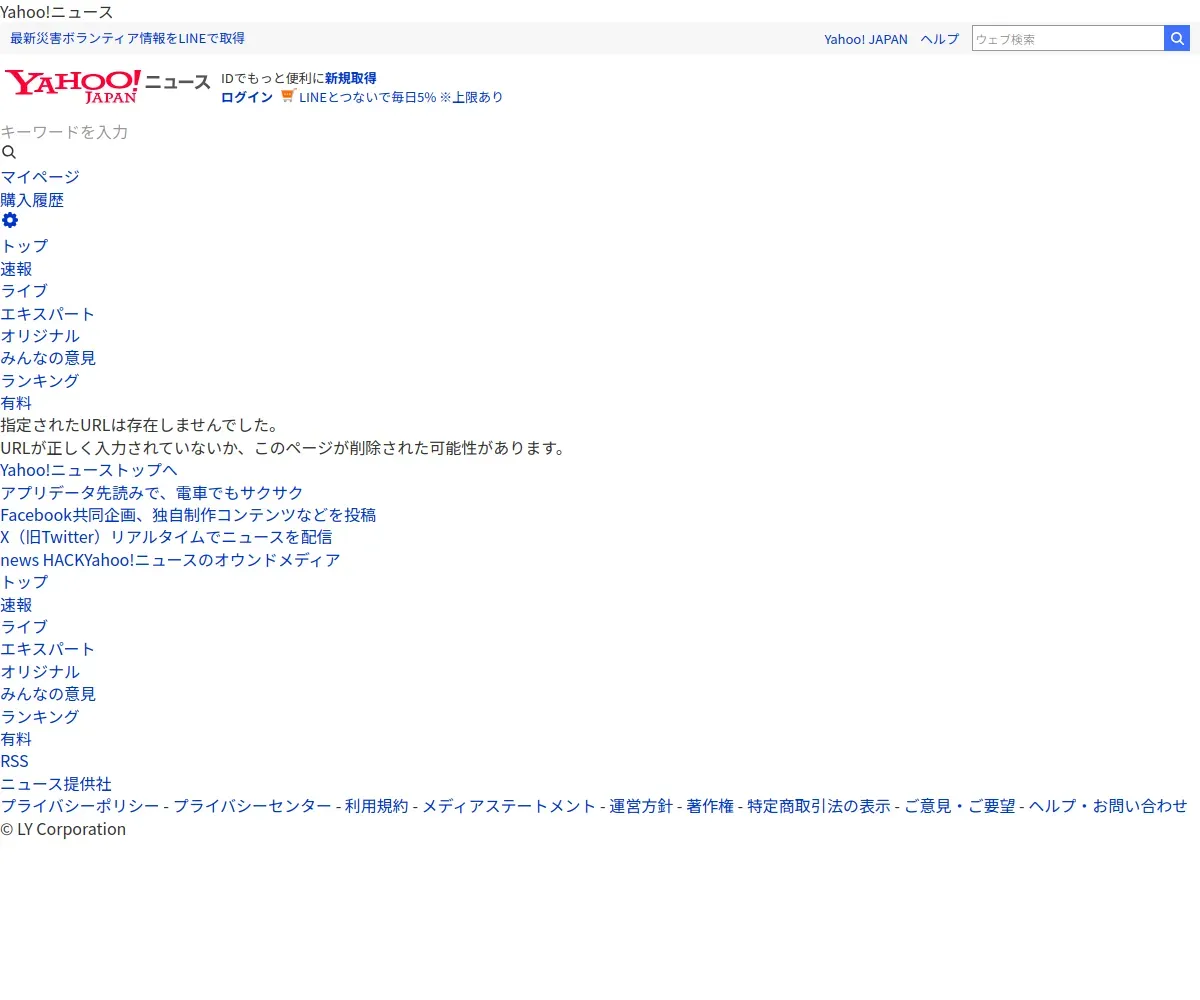Open プライバシーポリシー in the footer

(80, 806)
